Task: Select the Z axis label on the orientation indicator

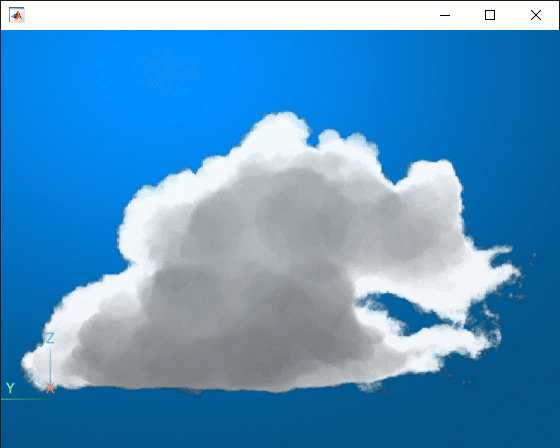Action: (50, 338)
